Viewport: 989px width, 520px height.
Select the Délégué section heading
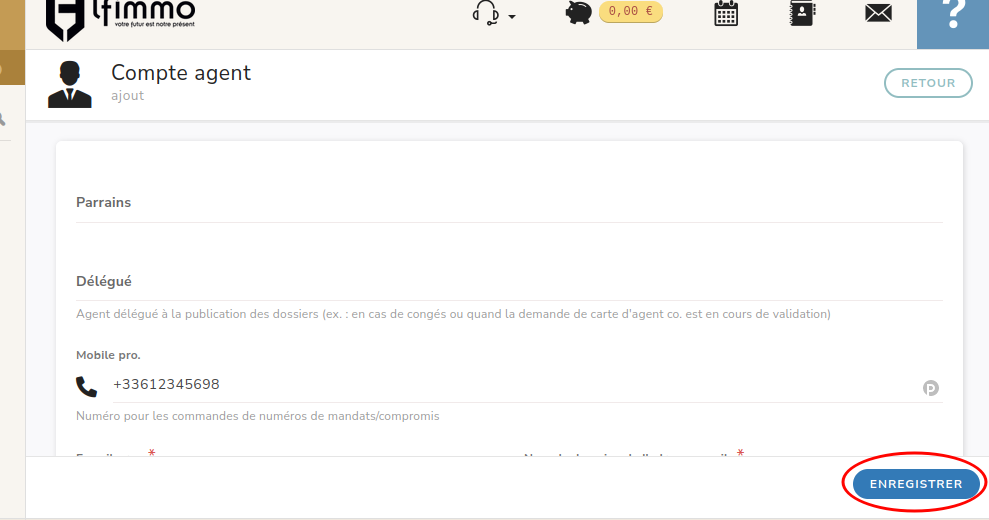tap(104, 282)
